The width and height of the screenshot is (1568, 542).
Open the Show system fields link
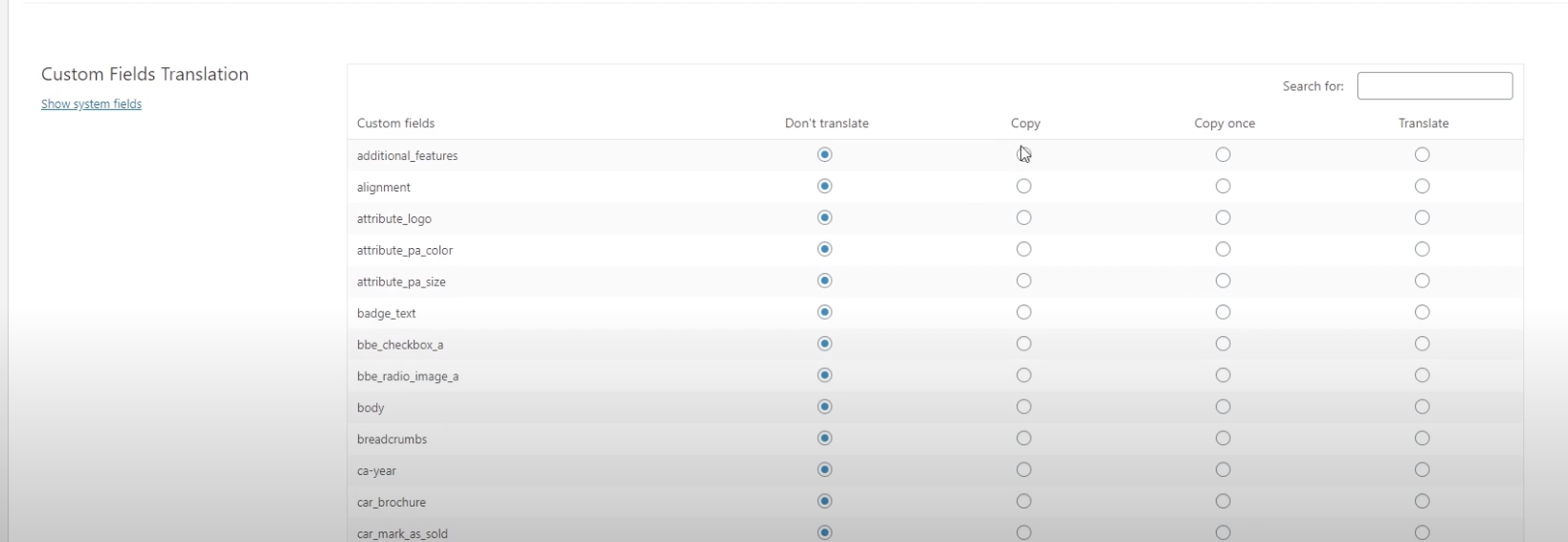click(x=91, y=104)
